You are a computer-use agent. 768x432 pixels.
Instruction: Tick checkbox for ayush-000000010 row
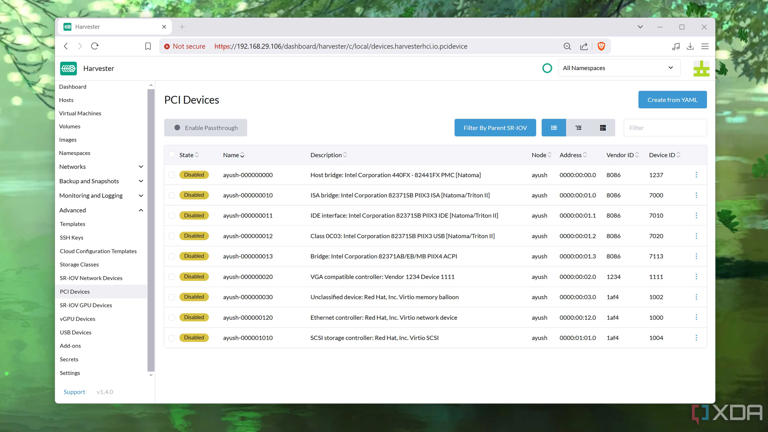click(171, 195)
